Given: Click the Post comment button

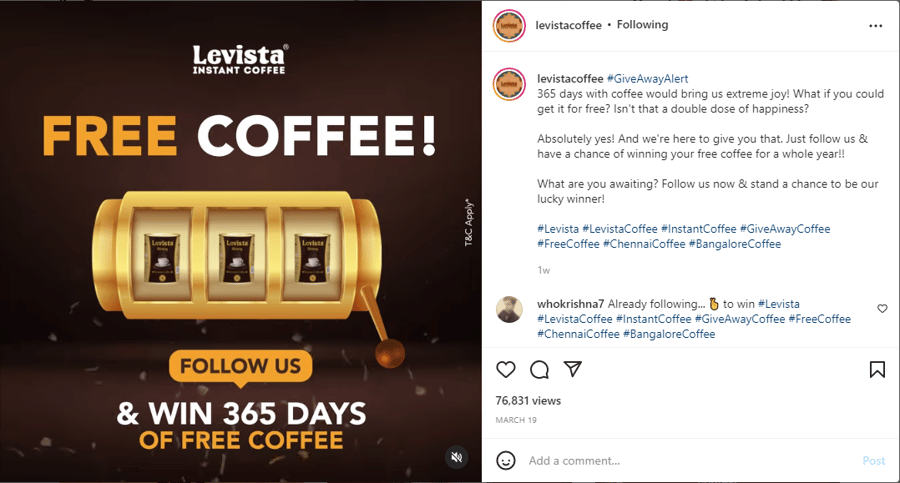Looking at the screenshot, I should 874,461.
